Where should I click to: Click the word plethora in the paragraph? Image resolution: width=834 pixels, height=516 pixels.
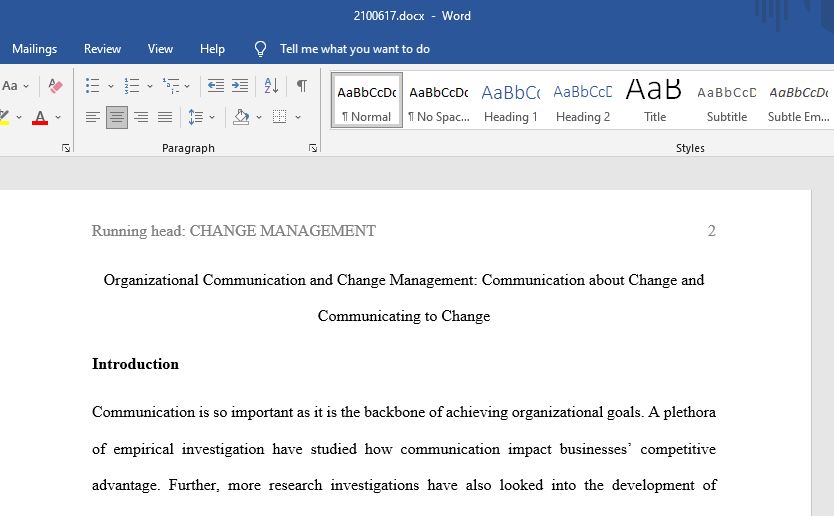click(x=689, y=412)
